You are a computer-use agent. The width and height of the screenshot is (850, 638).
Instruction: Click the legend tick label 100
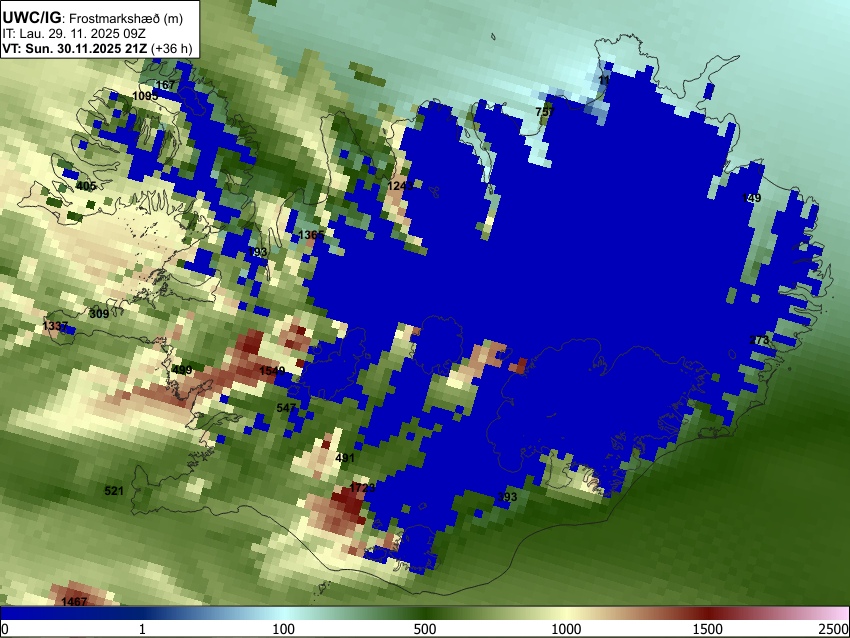[x=283, y=629]
